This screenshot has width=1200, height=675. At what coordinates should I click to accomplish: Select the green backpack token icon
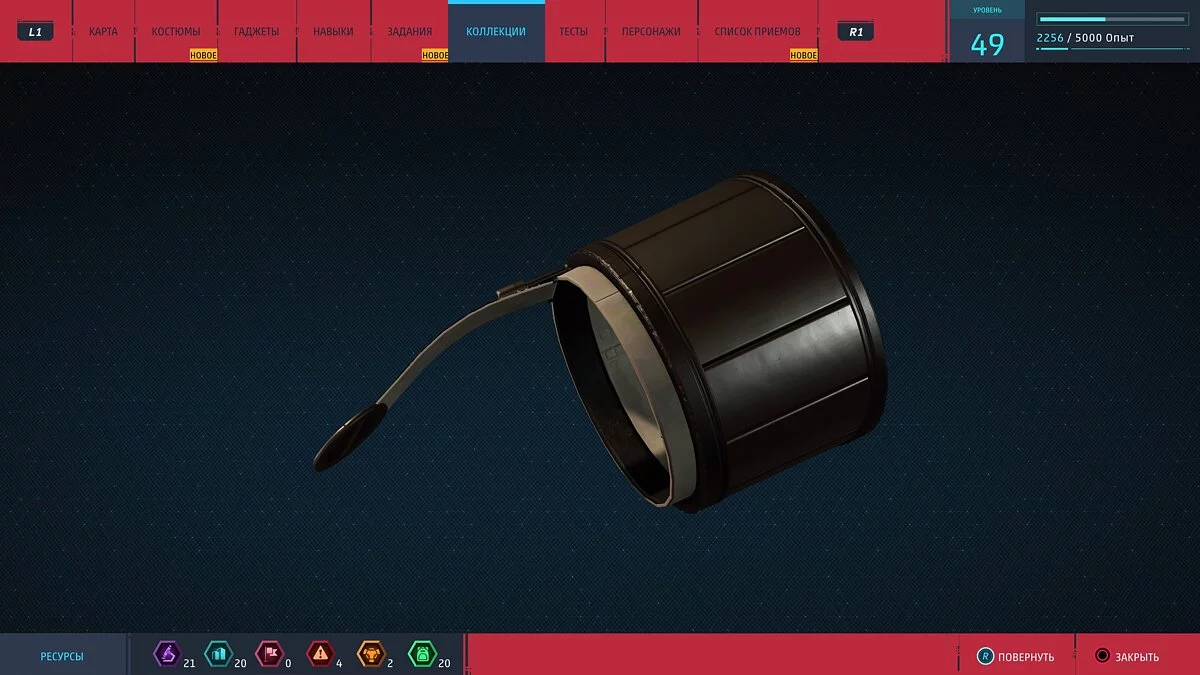pos(422,655)
